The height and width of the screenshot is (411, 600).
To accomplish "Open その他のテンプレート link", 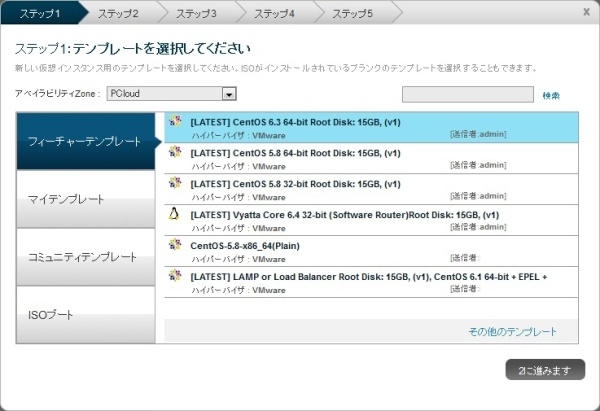I will 512,331.
